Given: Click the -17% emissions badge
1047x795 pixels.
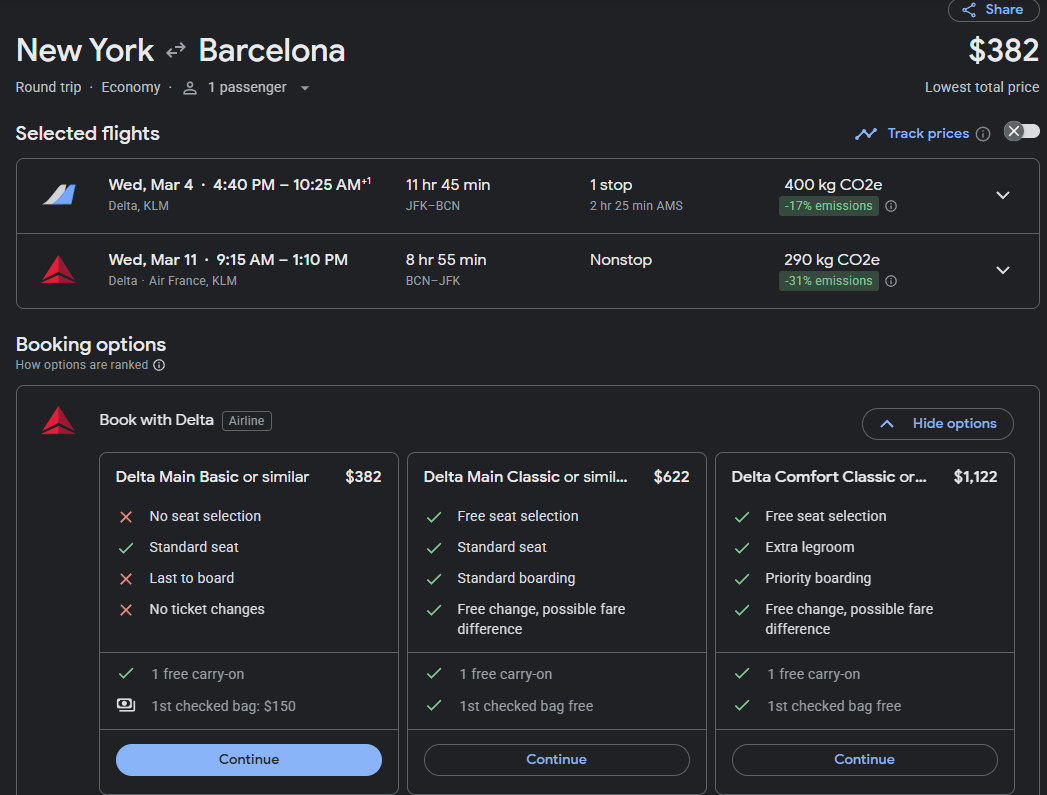Looking at the screenshot, I should 829,206.
